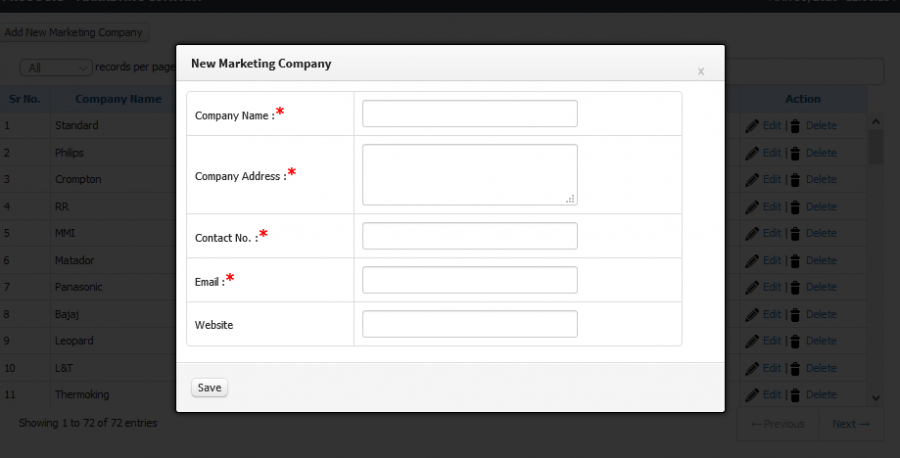Click Delete link for Philips company

click(x=821, y=153)
